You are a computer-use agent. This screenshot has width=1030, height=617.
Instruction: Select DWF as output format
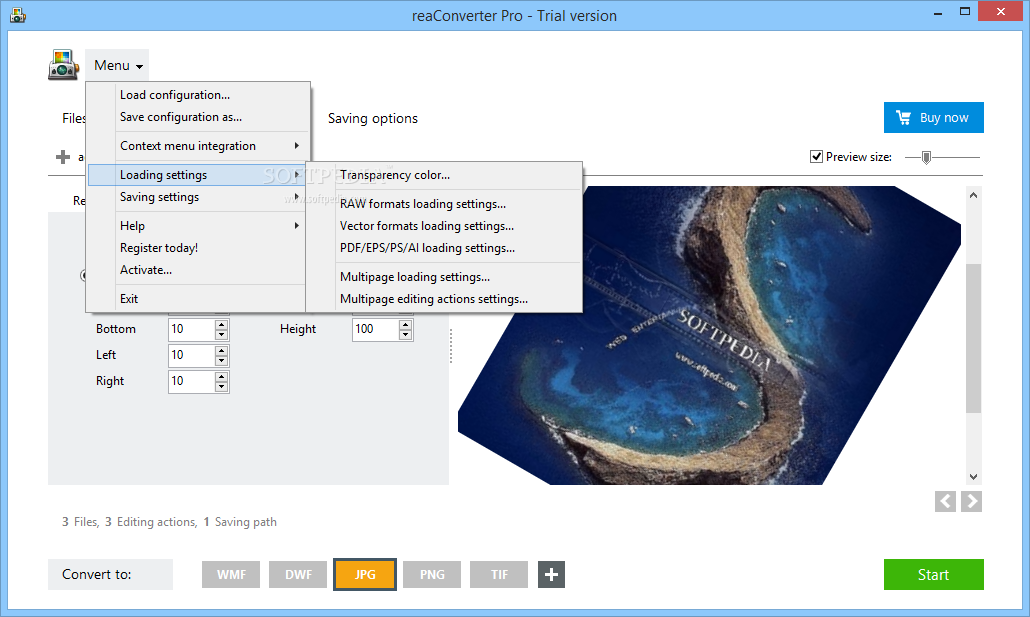pos(298,574)
